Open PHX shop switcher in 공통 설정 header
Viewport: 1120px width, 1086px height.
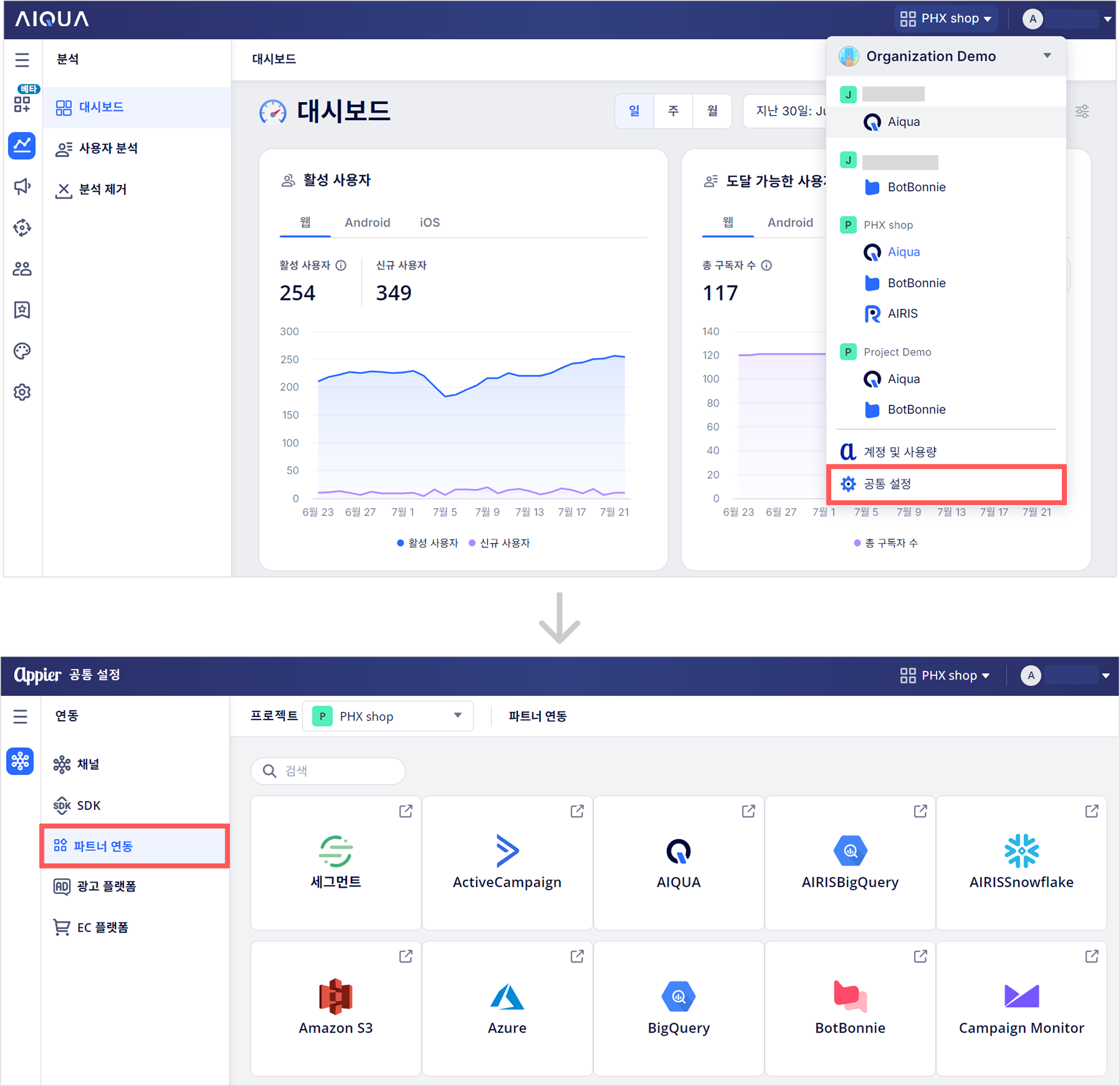coord(945,676)
